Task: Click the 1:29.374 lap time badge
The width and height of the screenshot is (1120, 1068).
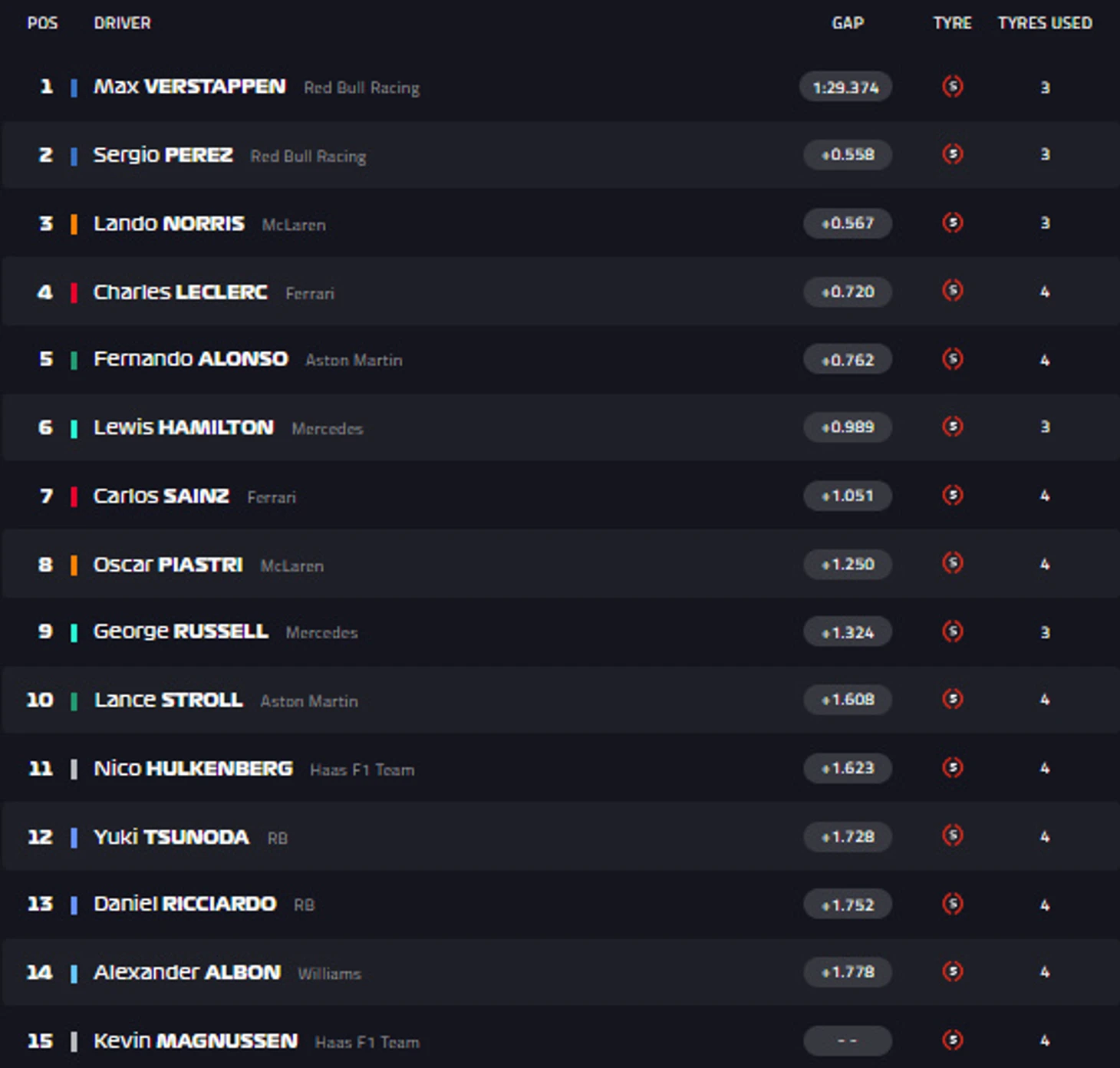Action: pos(845,87)
